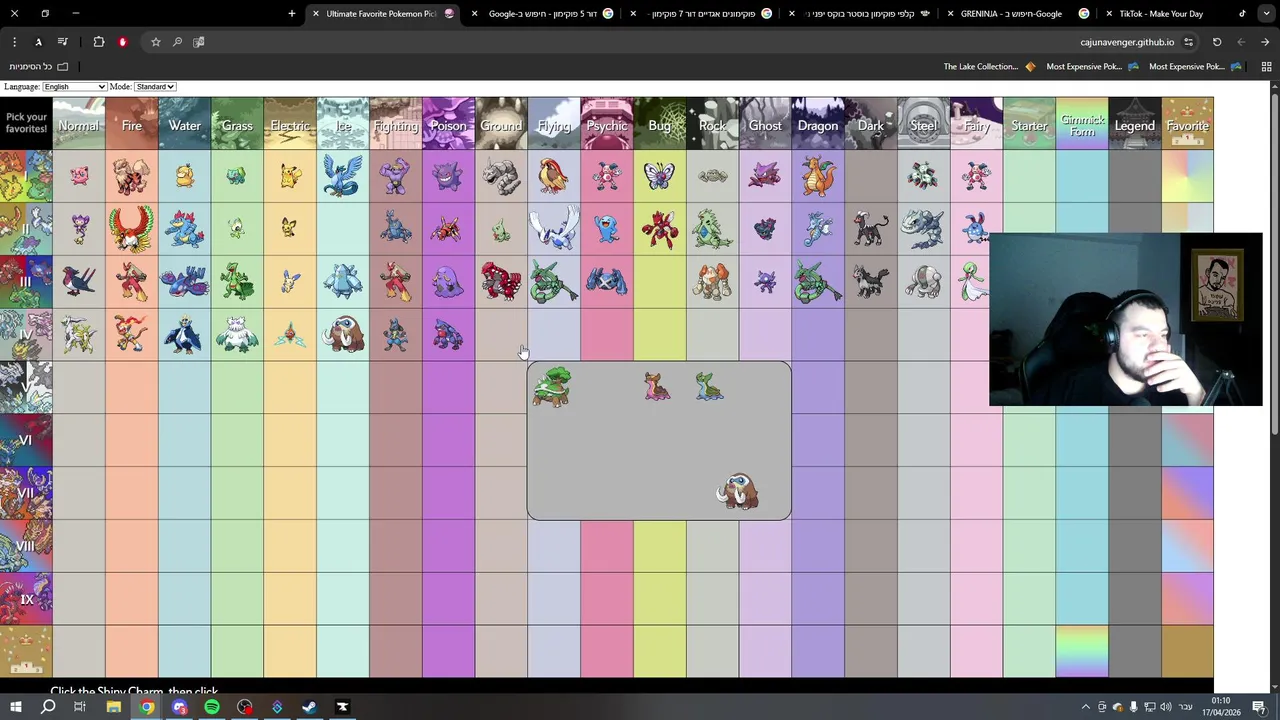Reload the page

coord(1217,42)
